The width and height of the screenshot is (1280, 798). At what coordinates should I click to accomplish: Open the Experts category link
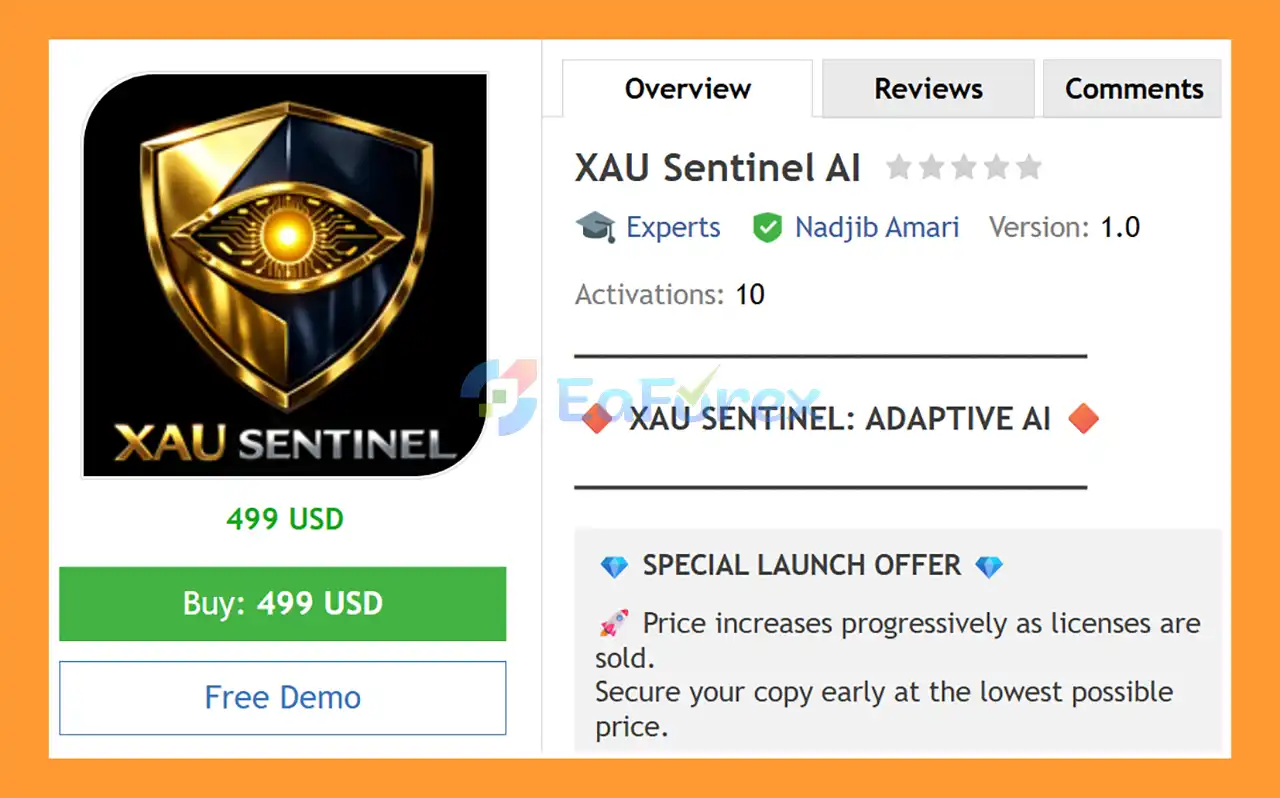673,228
